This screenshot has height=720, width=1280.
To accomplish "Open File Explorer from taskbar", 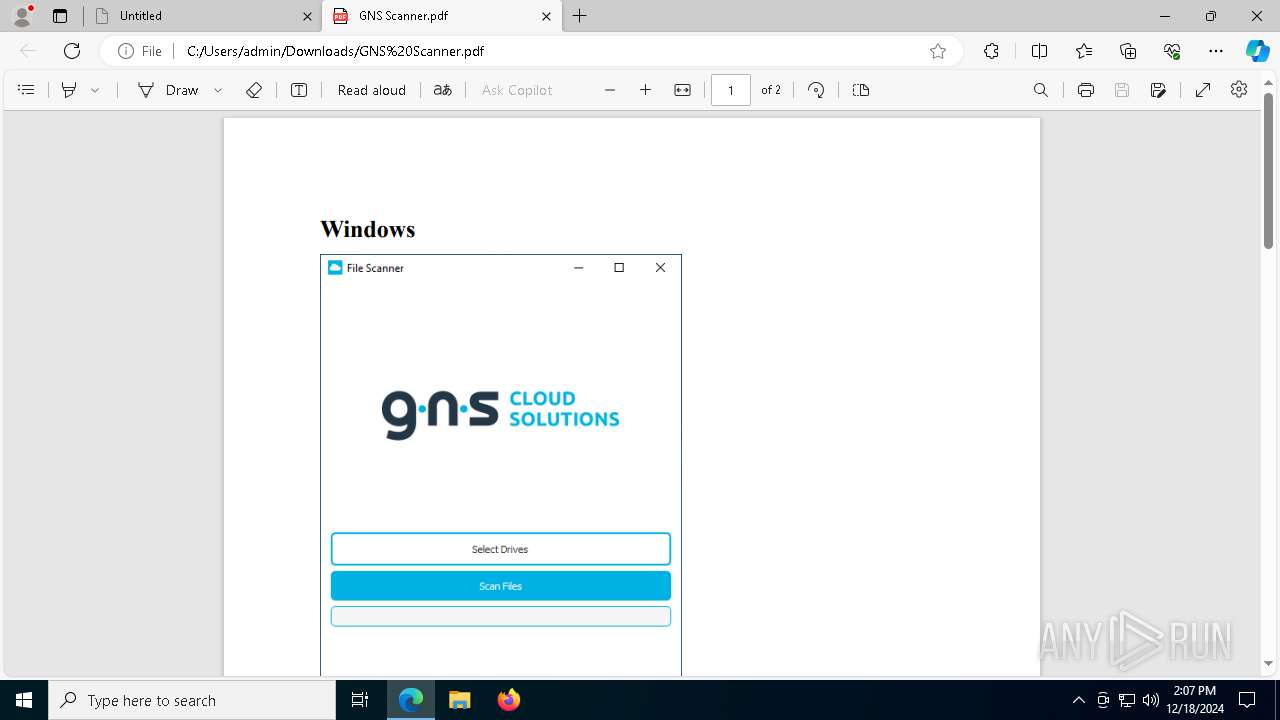I will 459,700.
